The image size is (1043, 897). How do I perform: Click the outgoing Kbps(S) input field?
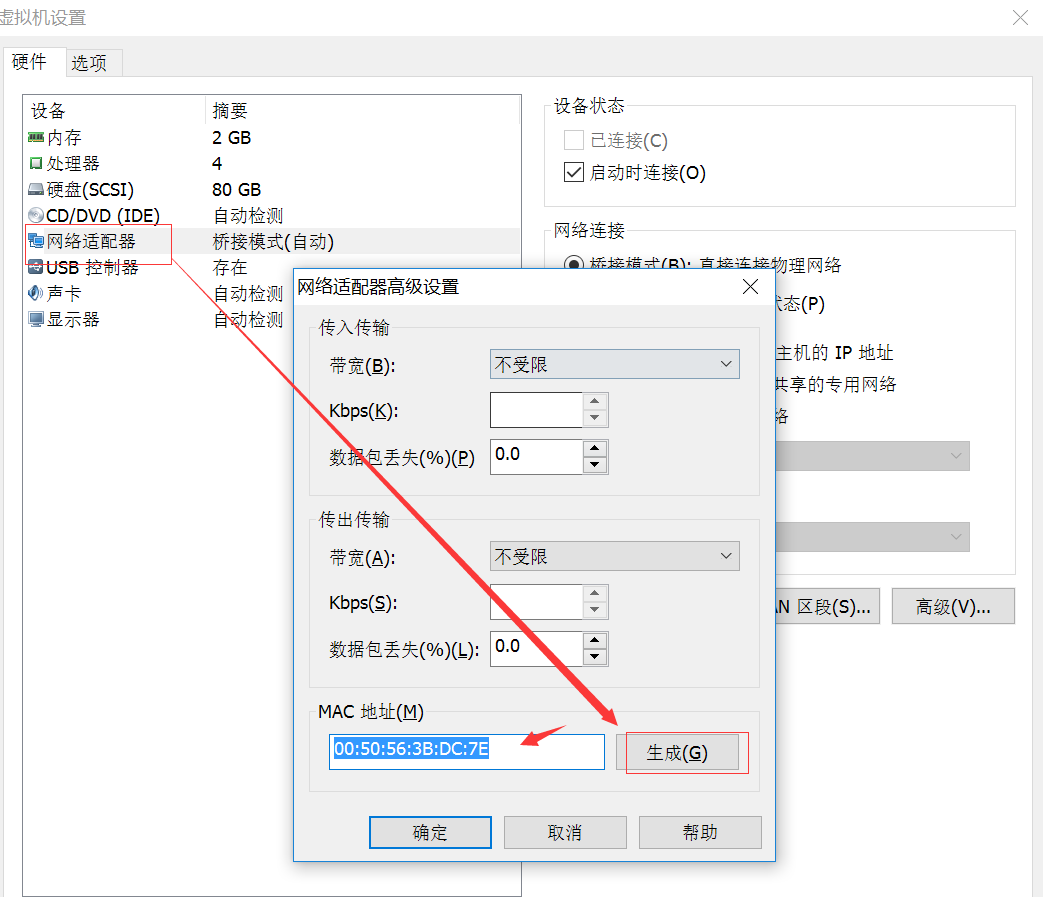[x=536, y=602]
